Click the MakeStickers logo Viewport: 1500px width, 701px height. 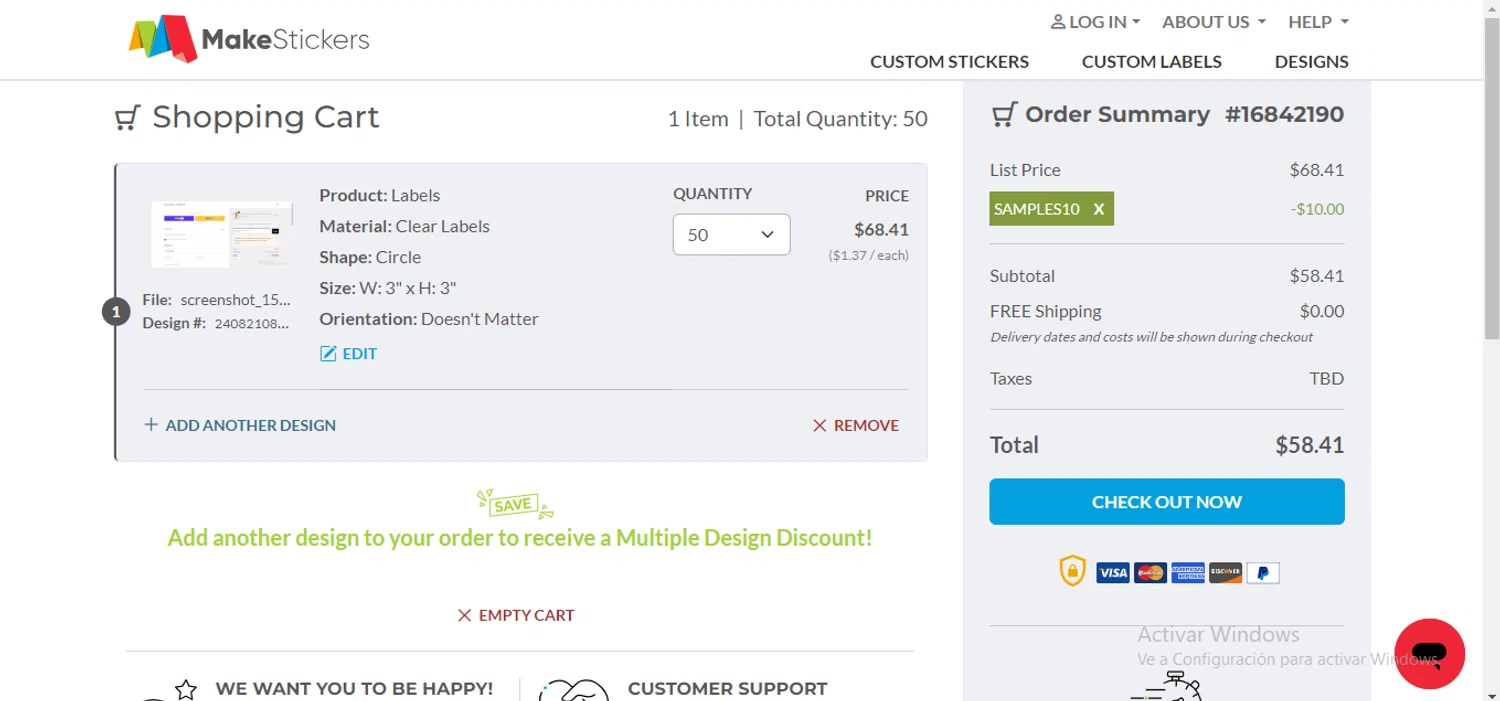tap(249, 39)
